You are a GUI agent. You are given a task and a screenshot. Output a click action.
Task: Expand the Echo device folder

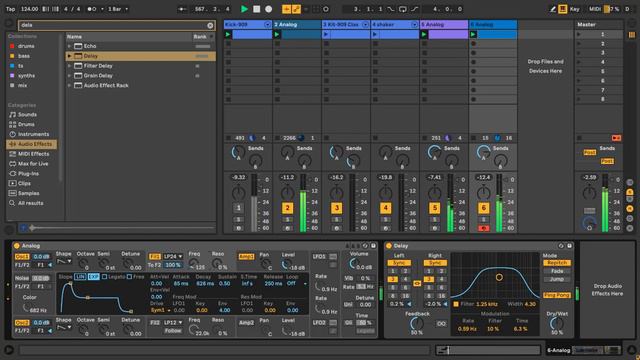tap(69, 46)
